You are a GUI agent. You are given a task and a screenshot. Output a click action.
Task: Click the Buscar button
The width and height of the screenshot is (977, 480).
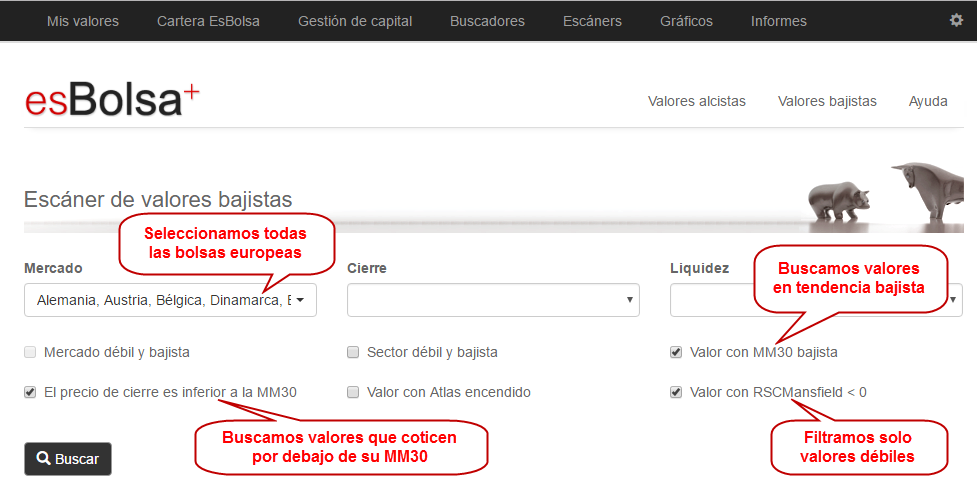(68, 459)
